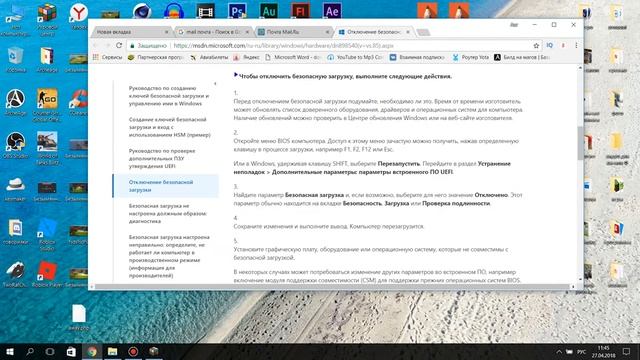Open the Партнерская программа bookmark
640x360 pixels.
pyautogui.click(x=156, y=57)
